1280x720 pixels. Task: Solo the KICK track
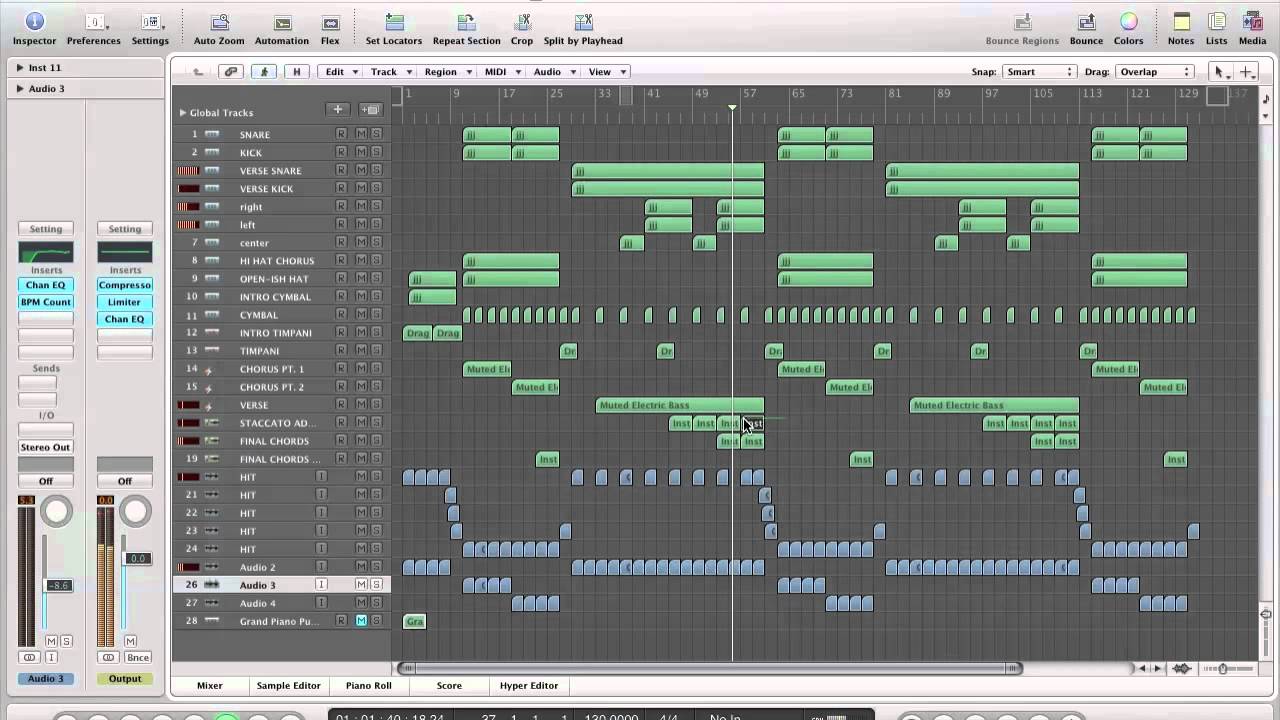(x=376, y=152)
